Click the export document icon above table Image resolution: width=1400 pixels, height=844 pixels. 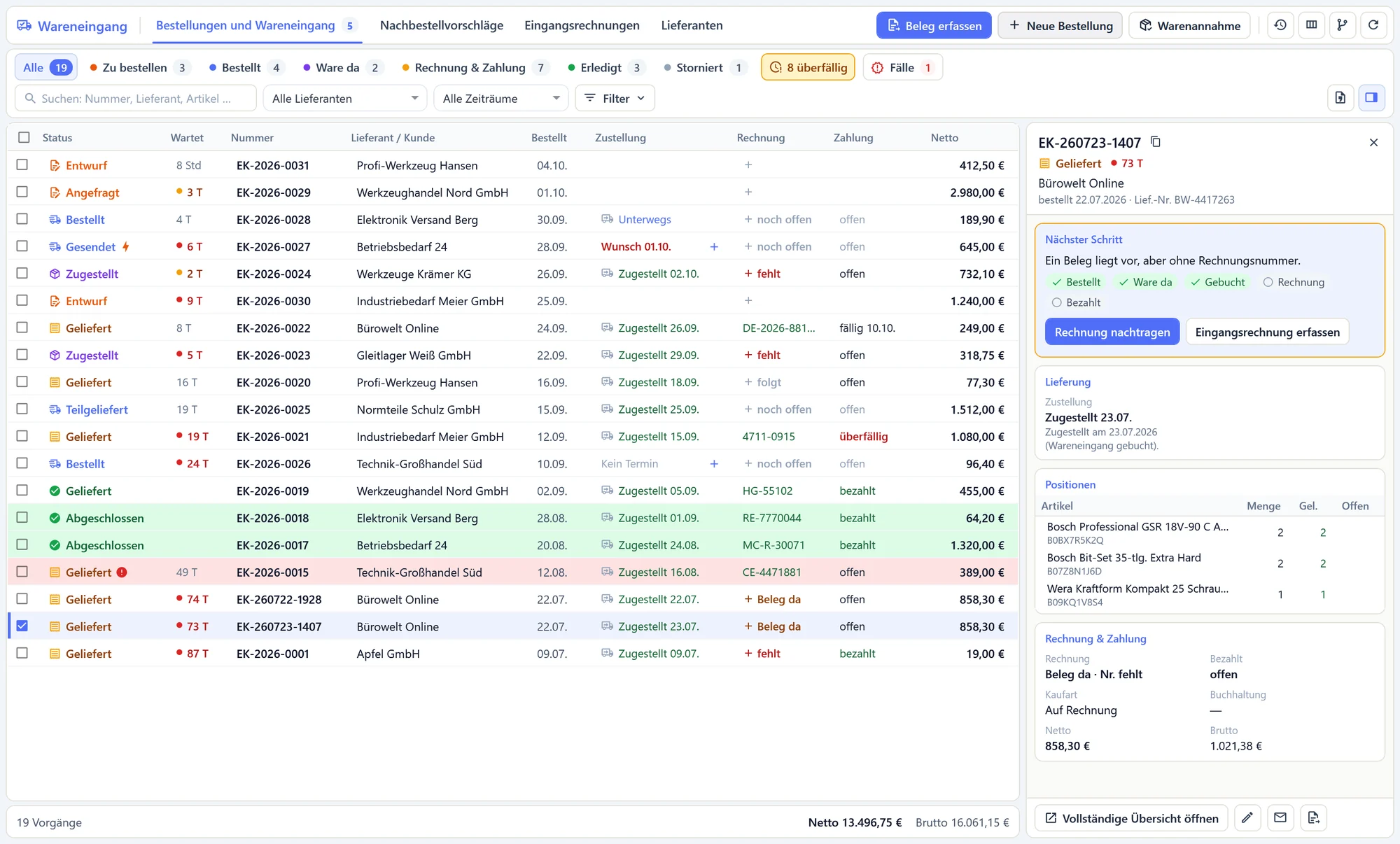(1340, 98)
